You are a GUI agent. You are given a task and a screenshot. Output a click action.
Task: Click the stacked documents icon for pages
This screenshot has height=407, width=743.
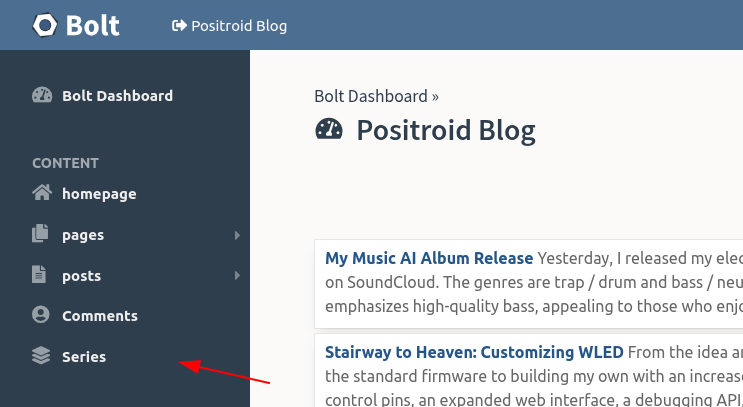pyautogui.click(x=40, y=234)
